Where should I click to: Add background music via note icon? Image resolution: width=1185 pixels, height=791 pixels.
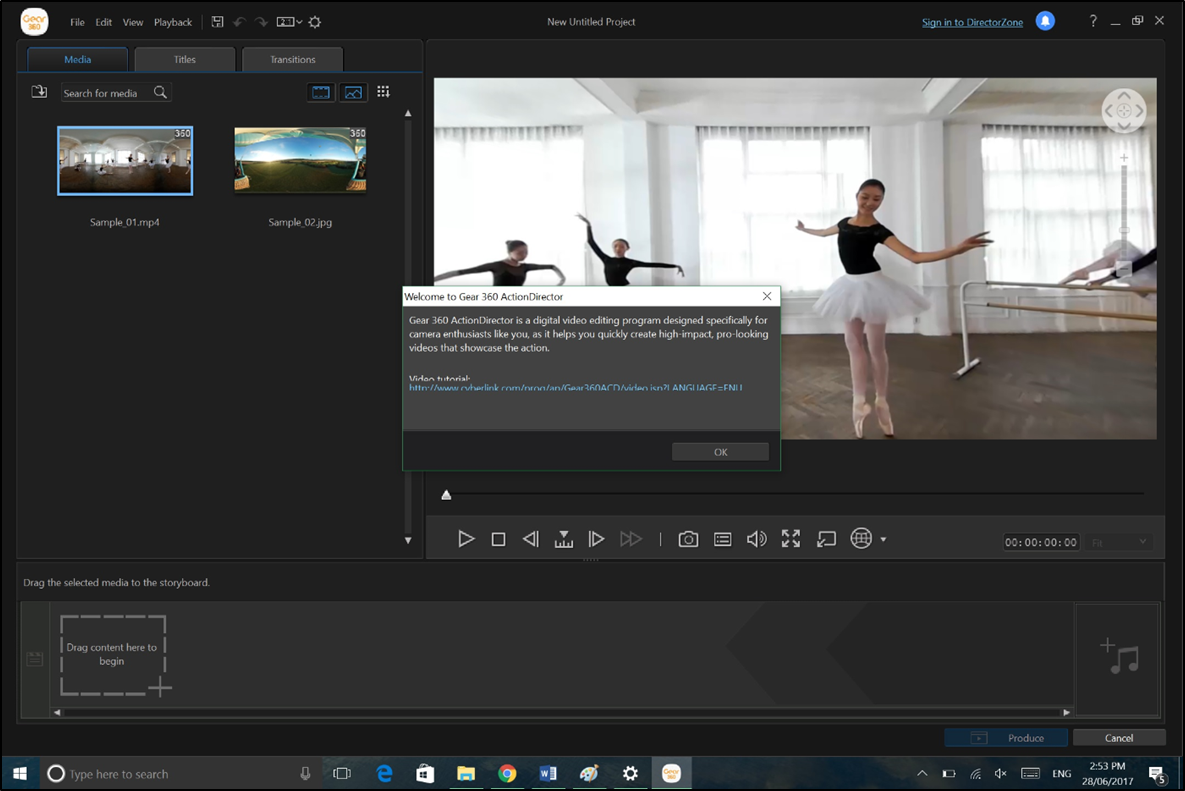click(x=1118, y=657)
